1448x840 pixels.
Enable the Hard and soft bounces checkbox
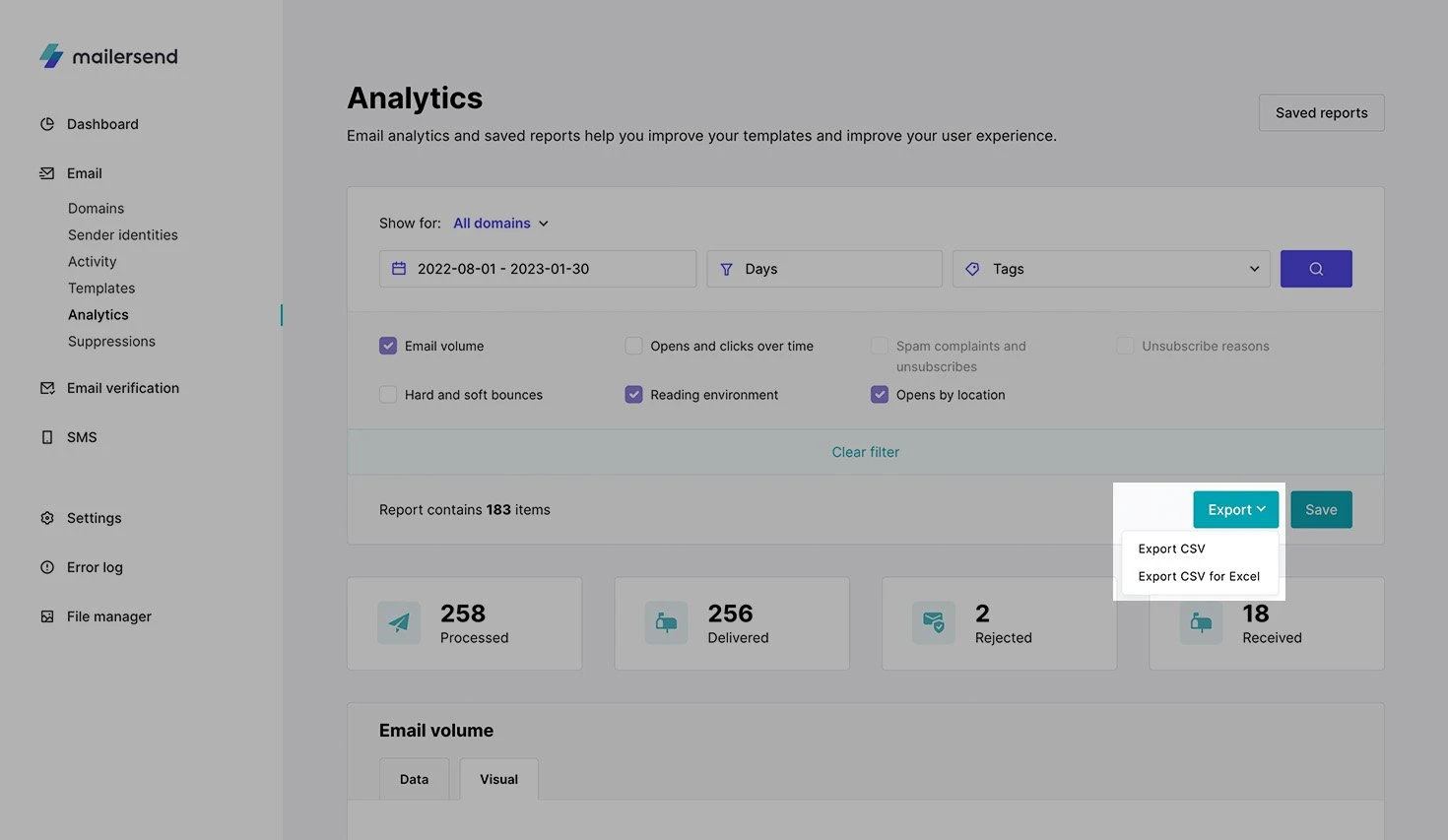[388, 395]
